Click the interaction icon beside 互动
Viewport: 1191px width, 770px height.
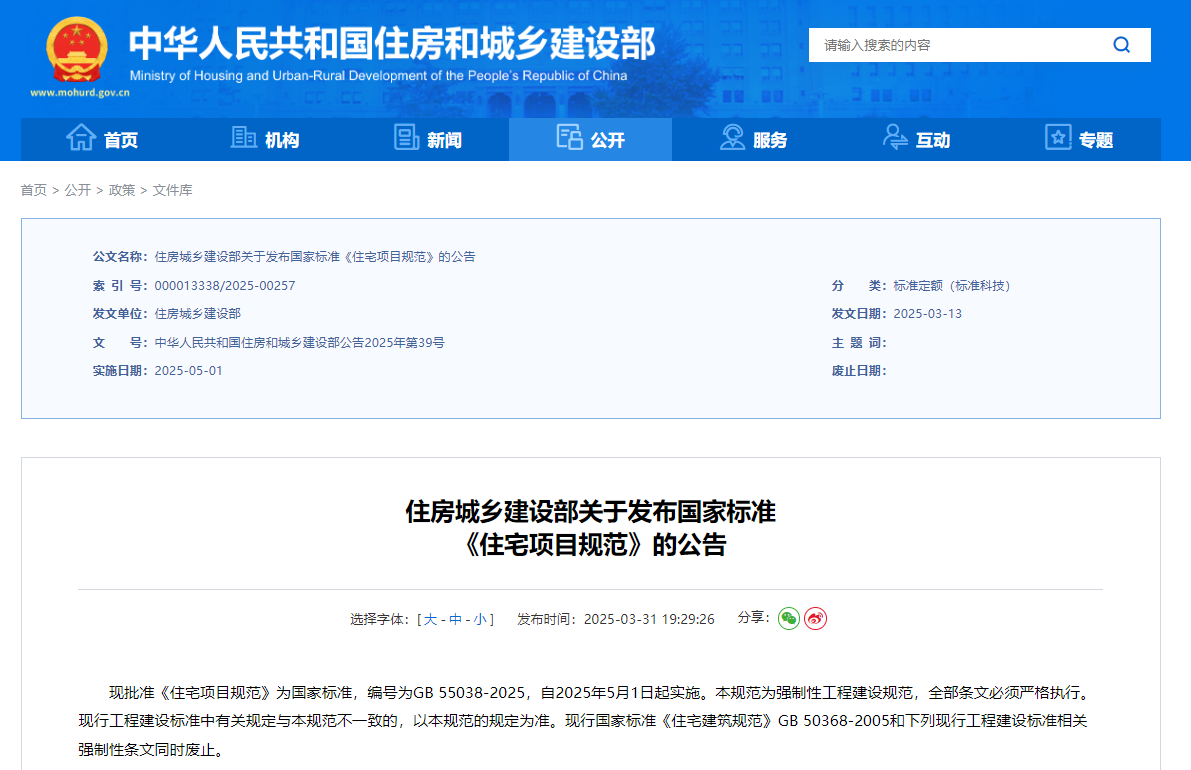(x=895, y=137)
